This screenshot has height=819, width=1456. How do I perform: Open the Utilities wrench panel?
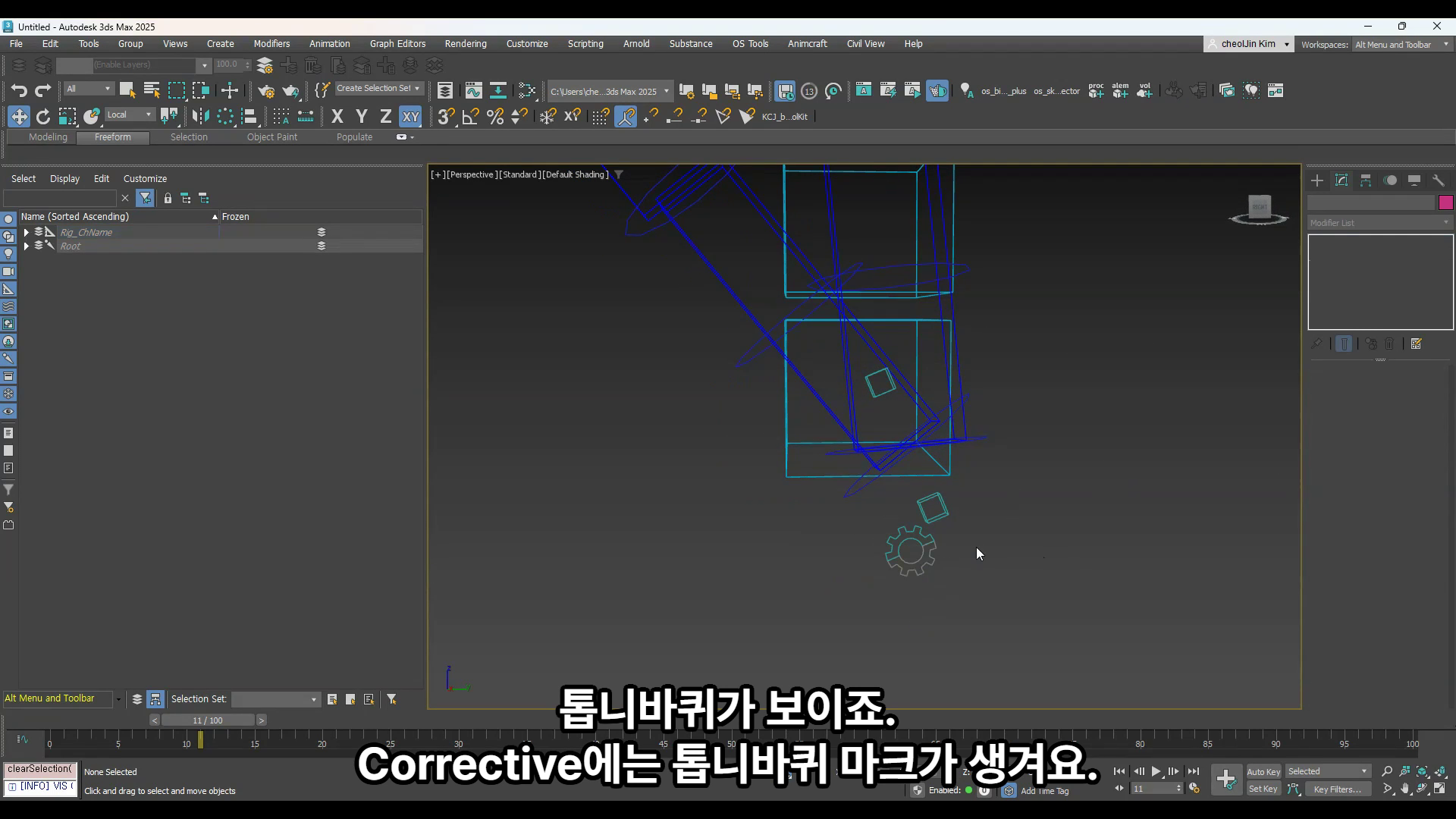coord(1439,180)
